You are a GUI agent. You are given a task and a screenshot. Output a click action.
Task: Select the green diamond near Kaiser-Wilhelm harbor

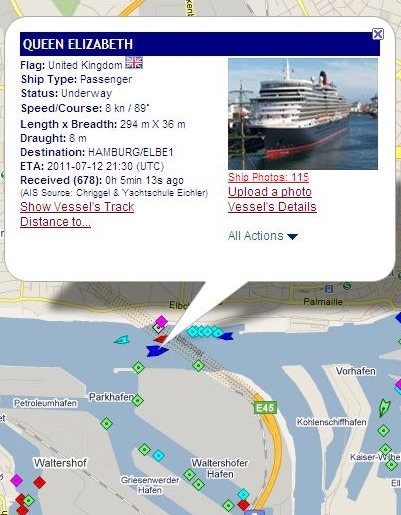coord(385,450)
